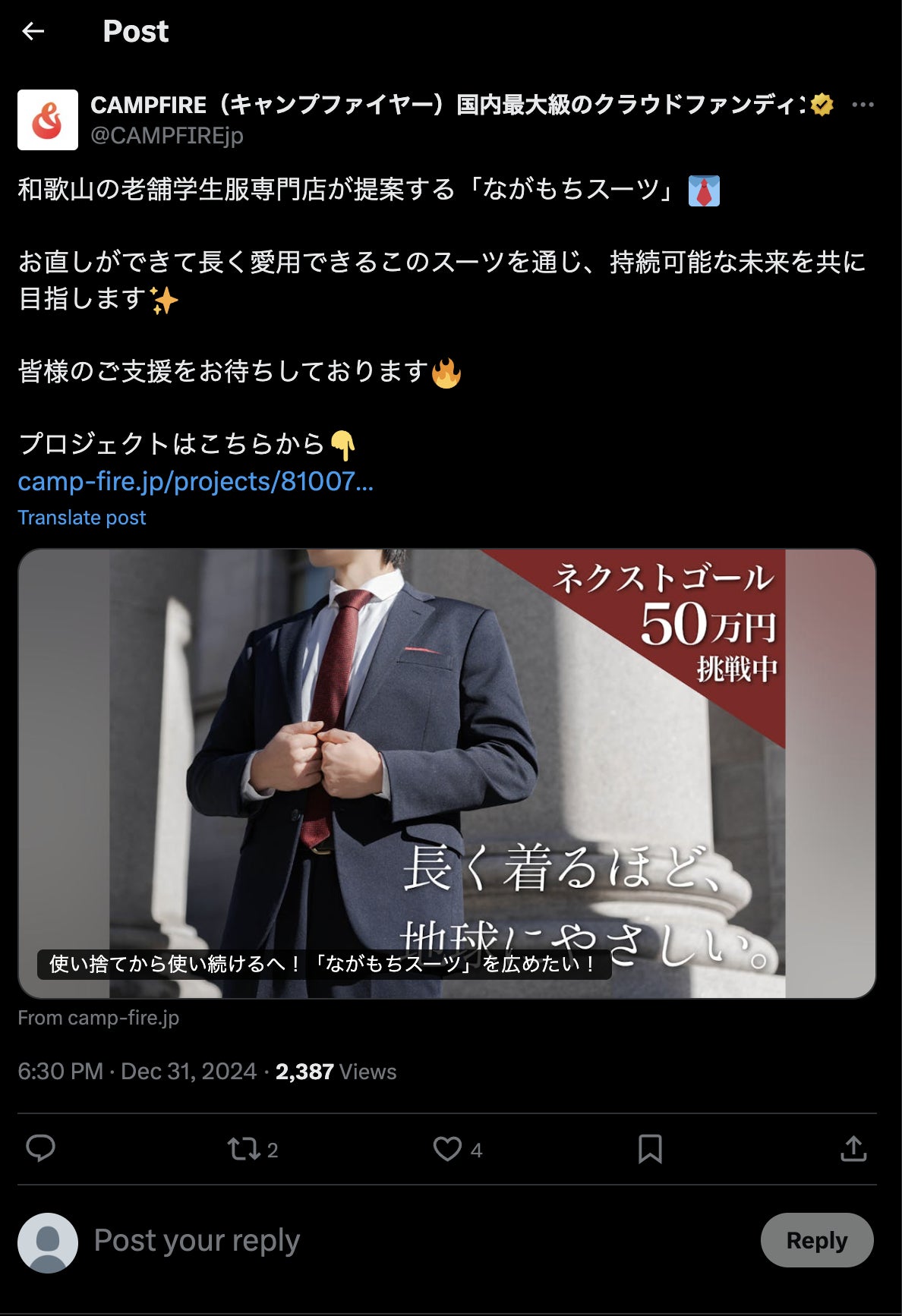
Task: Open @CAMPFIREjp handle profile
Action: click(167, 136)
